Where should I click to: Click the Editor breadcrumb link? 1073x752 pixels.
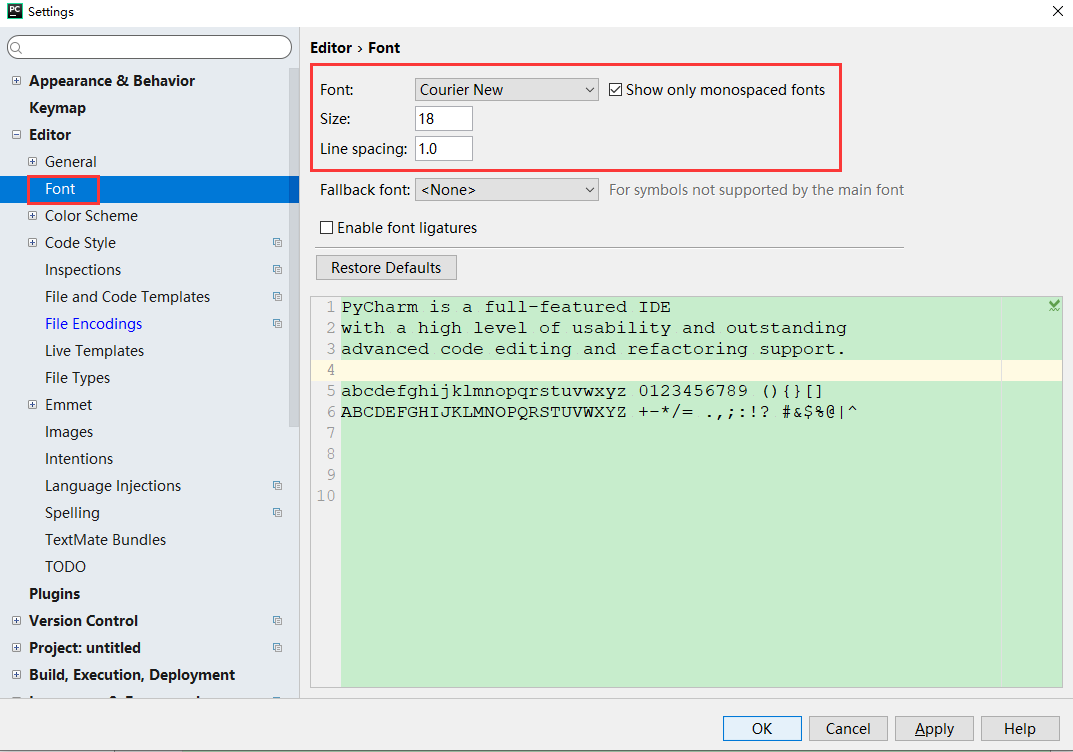click(331, 48)
